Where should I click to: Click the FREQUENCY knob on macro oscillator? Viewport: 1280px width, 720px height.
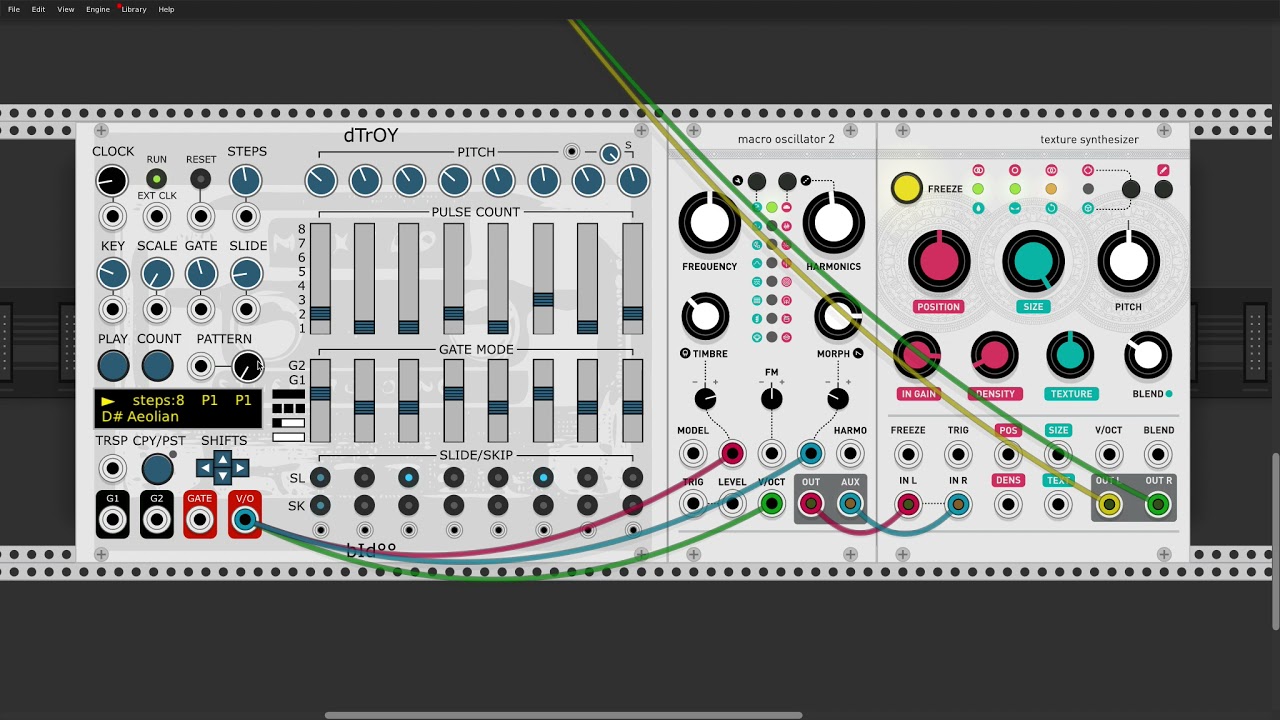(709, 223)
